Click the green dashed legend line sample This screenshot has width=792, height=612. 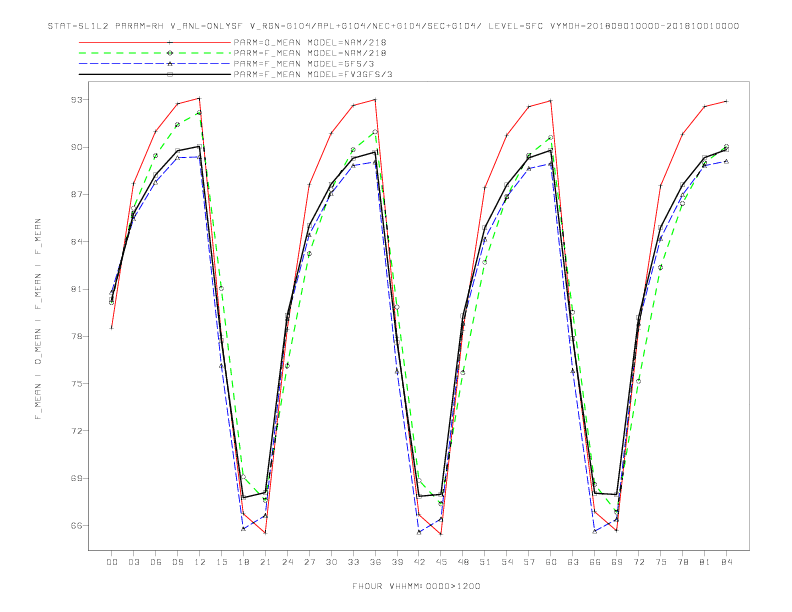pyautogui.click(x=155, y=53)
